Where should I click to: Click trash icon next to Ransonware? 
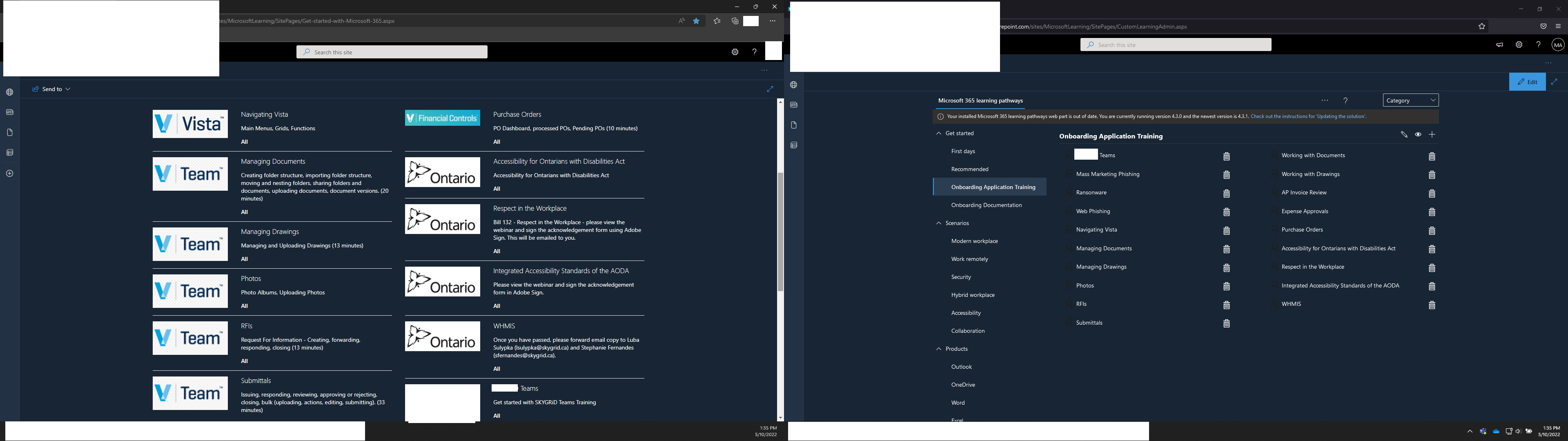[1227, 194]
